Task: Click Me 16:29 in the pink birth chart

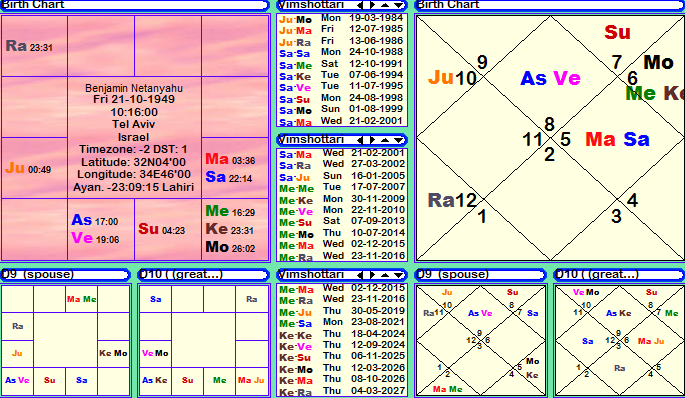Action: click(230, 211)
